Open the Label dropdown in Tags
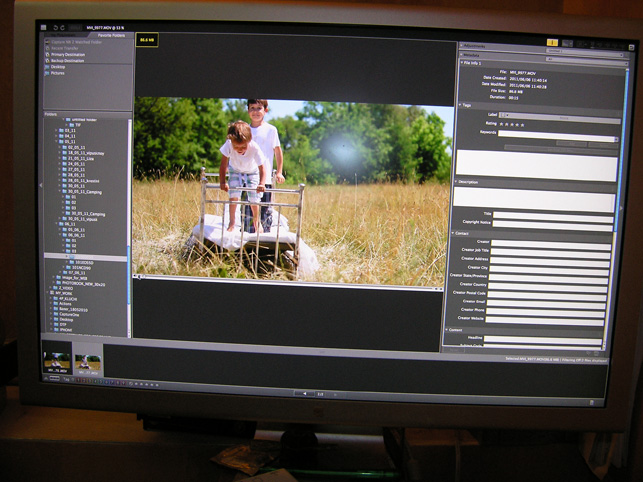Screen dimensions: 643x482 (x=559, y=117)
